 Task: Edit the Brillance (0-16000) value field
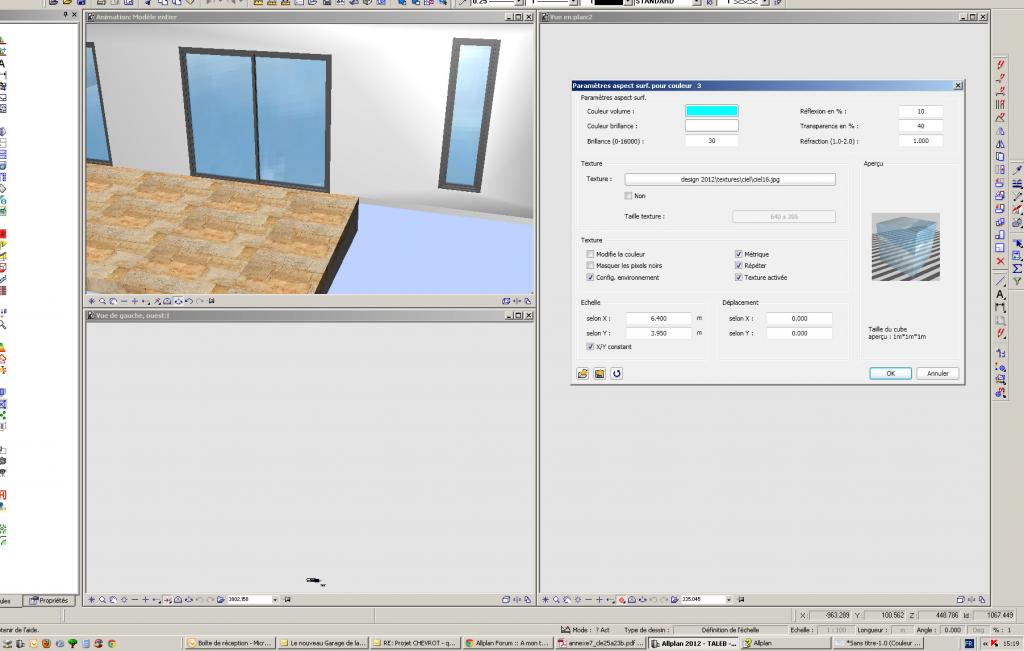point(711,140)
